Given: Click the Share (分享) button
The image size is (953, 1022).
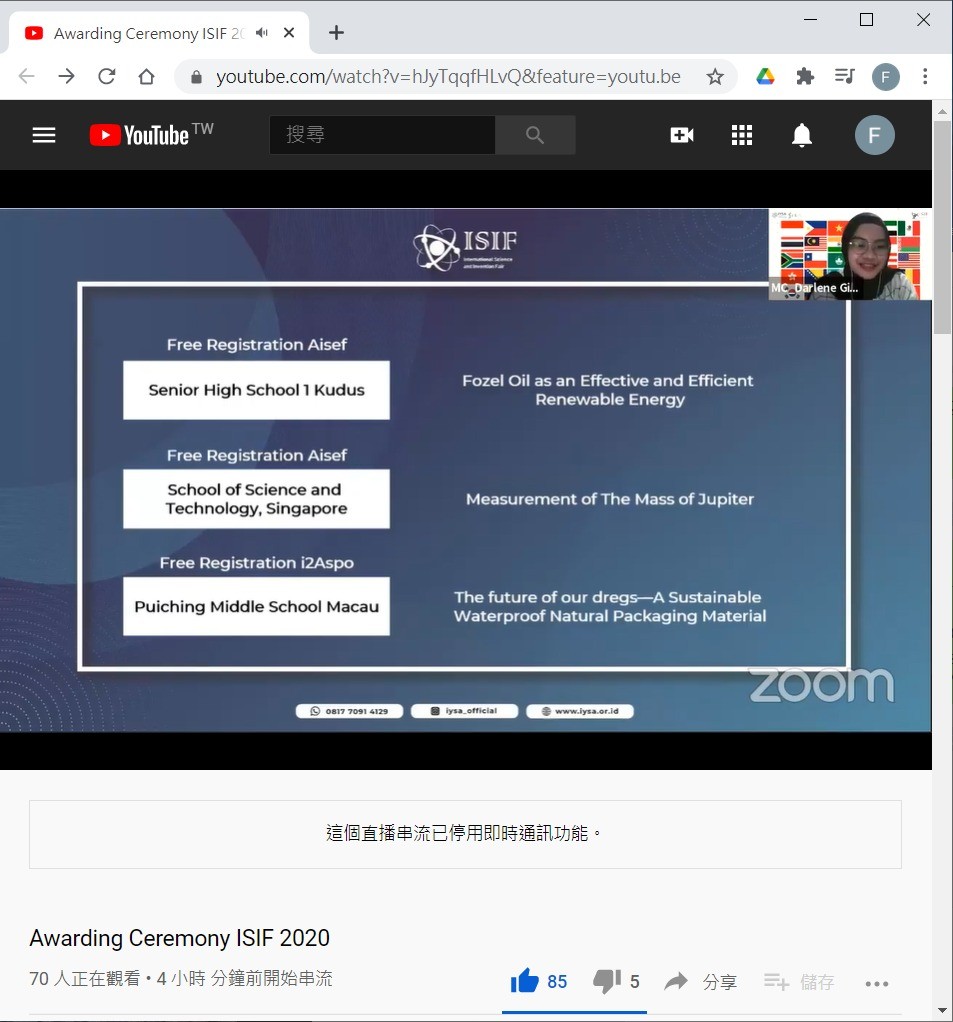Looking at the screenshot, I should click(702, 982).
